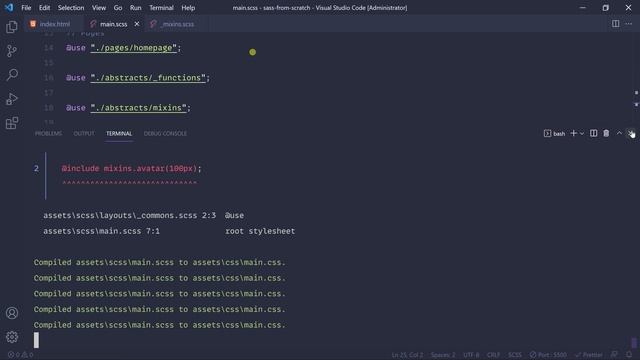The width and height of the screenshot is (640, 360).
Task: Click the terminal input cursor line
Action: point(36,340)
